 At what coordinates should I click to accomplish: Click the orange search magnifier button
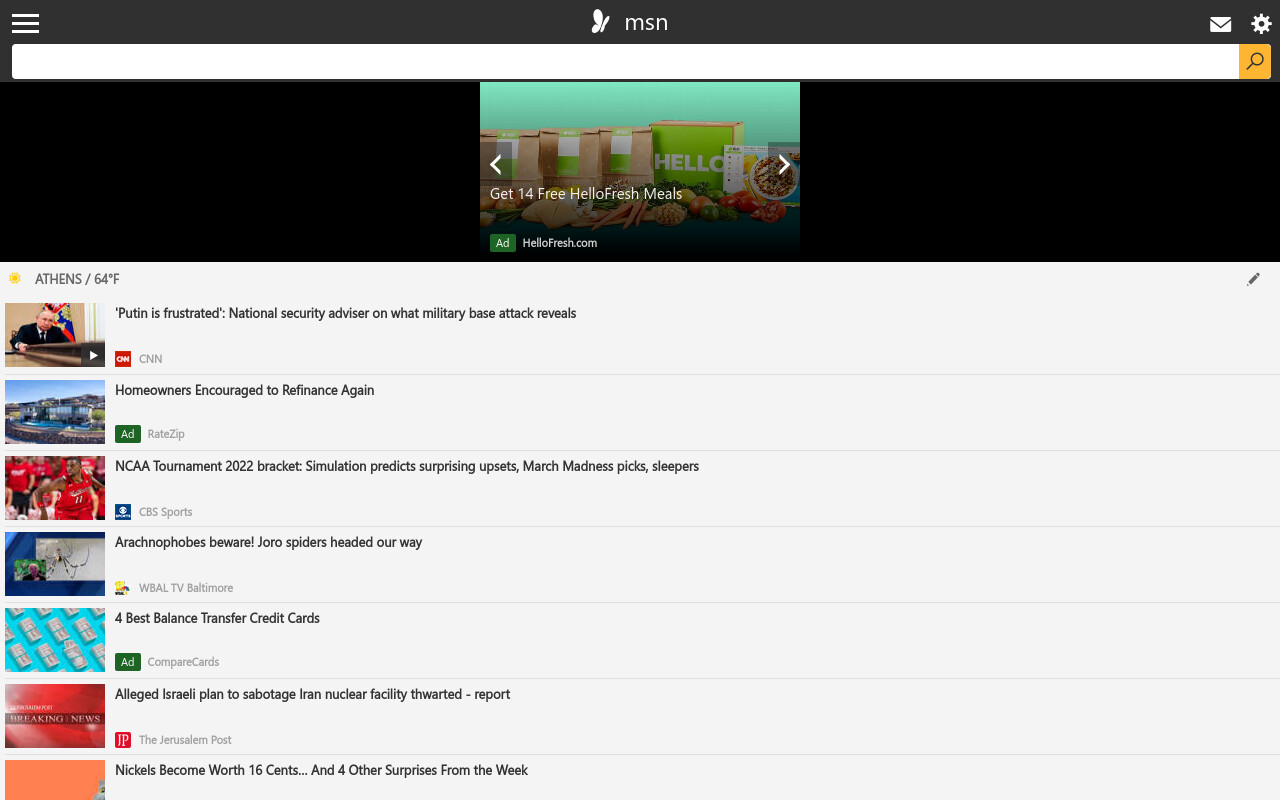(1255, 61)
